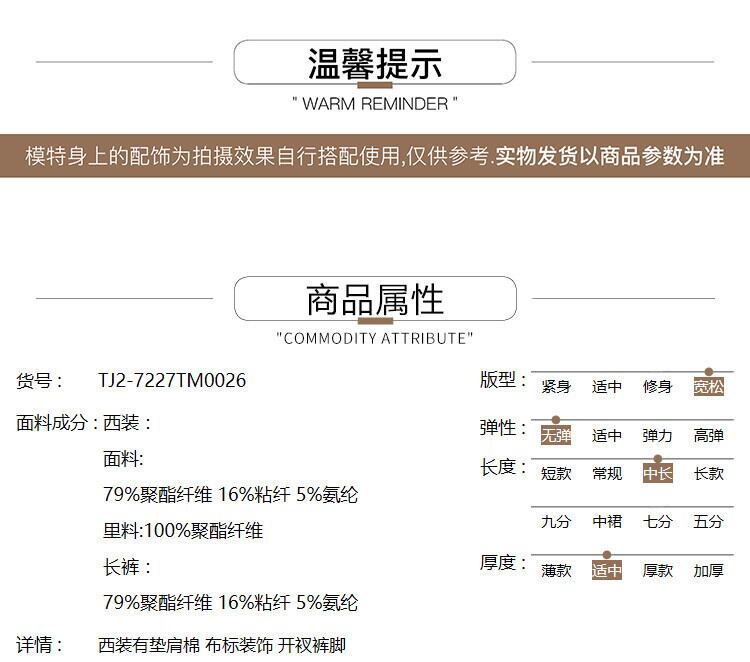Select the highlighted 宽松 fit option
750x662 pixels.
709,386
